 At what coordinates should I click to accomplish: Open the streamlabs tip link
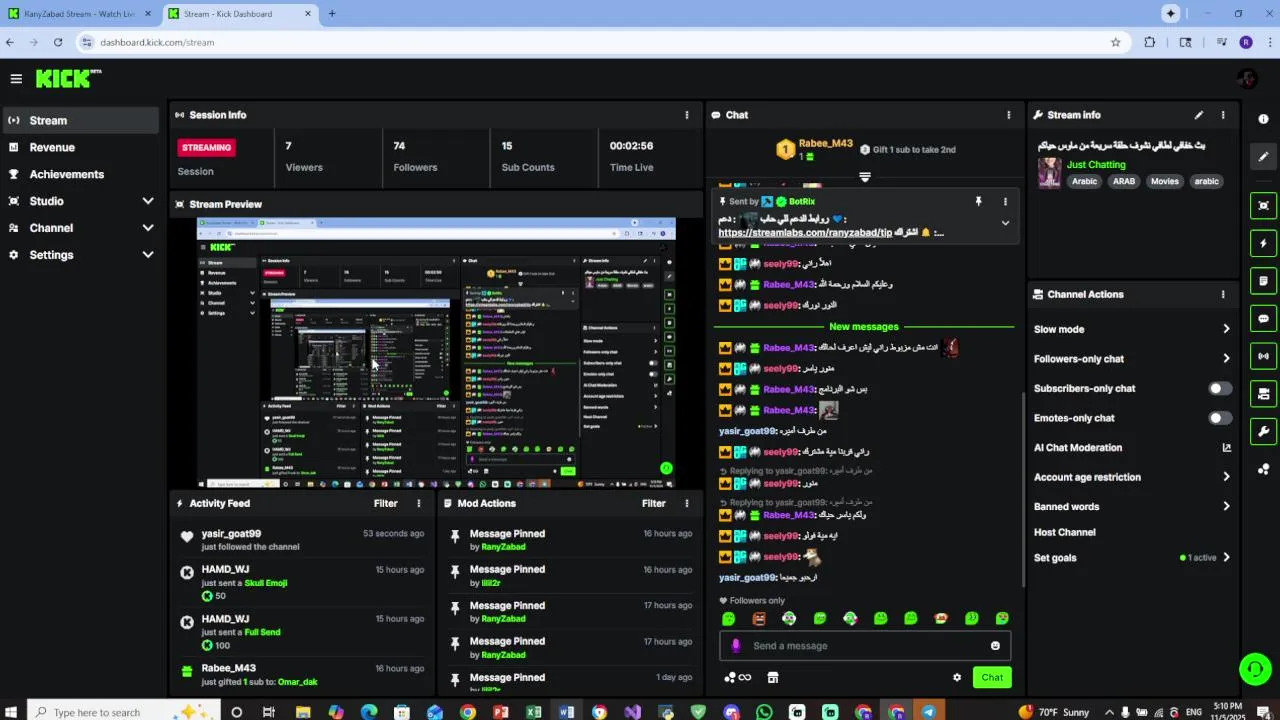[805, 233]
